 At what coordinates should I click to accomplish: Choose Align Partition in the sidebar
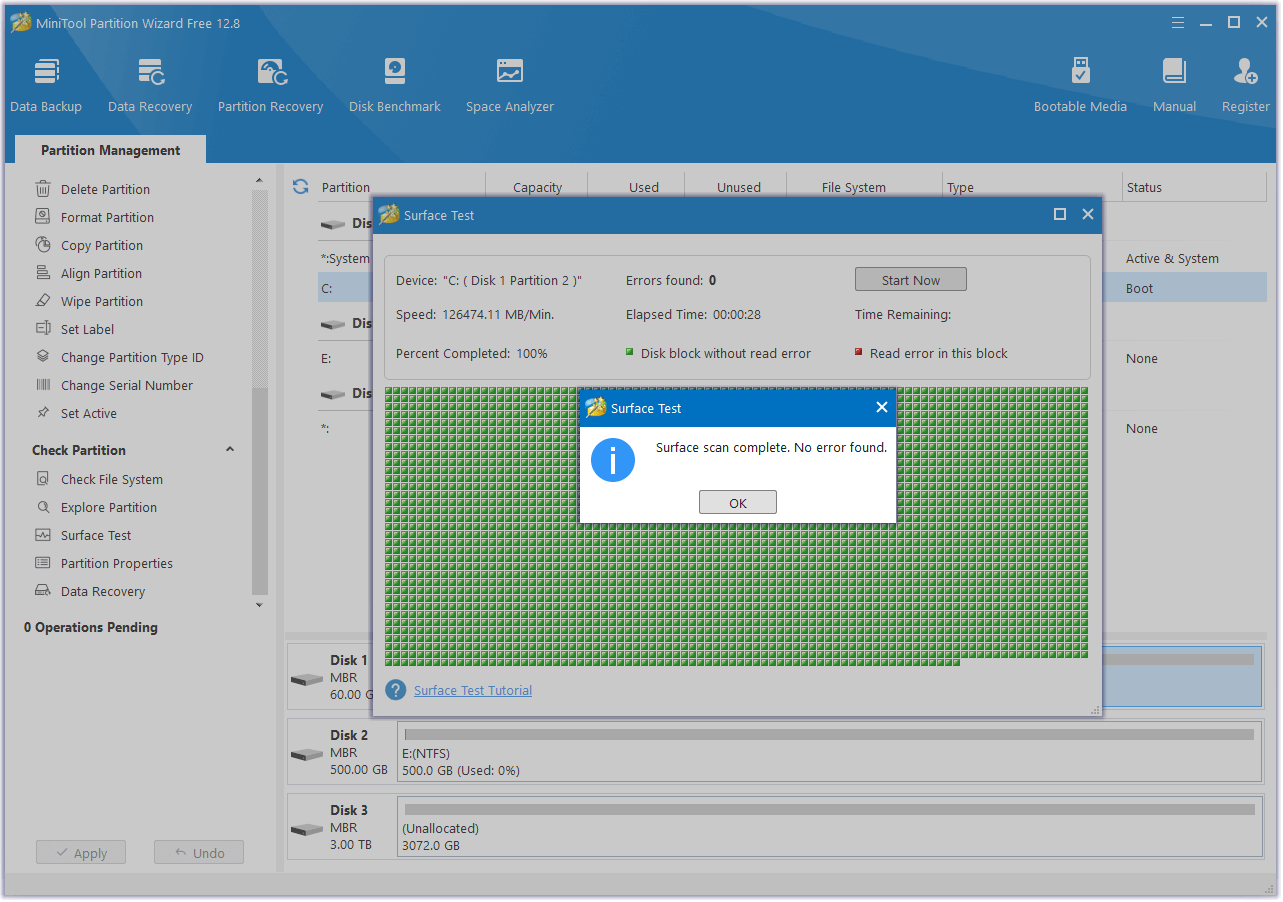pos(101,273)
